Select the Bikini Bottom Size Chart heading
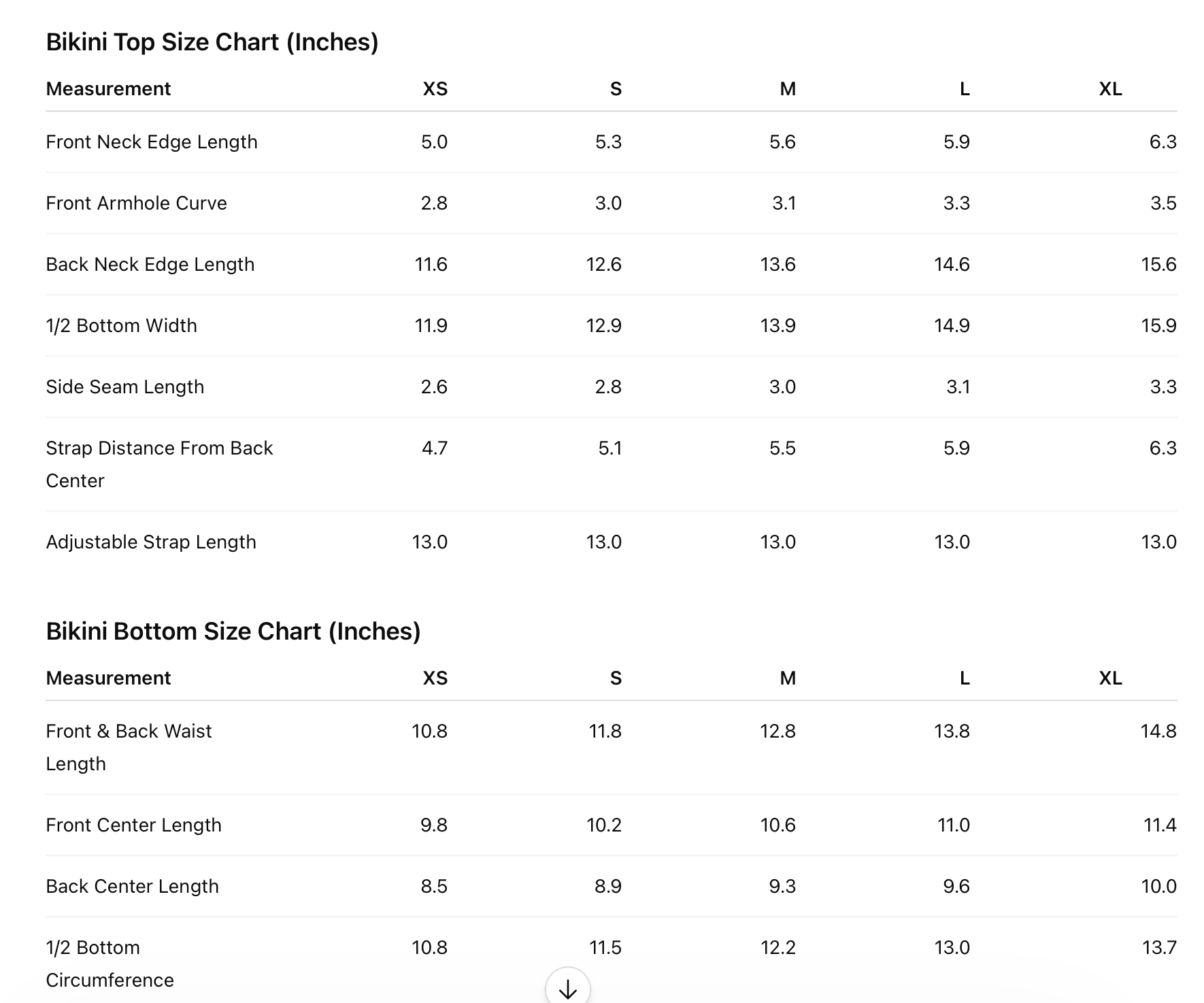 pos(233,631)
